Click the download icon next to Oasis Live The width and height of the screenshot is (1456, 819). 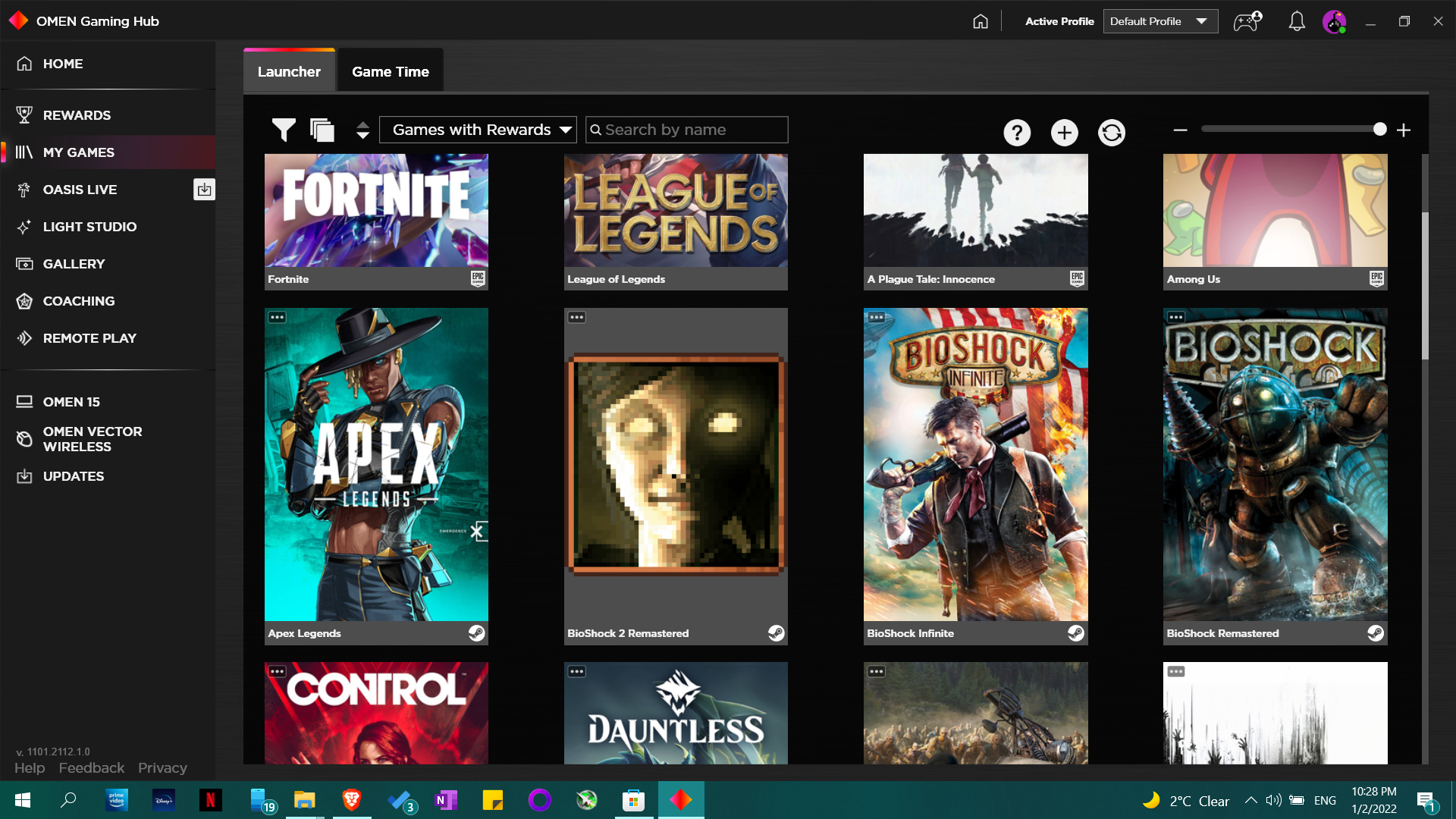[x=204, y=189]
